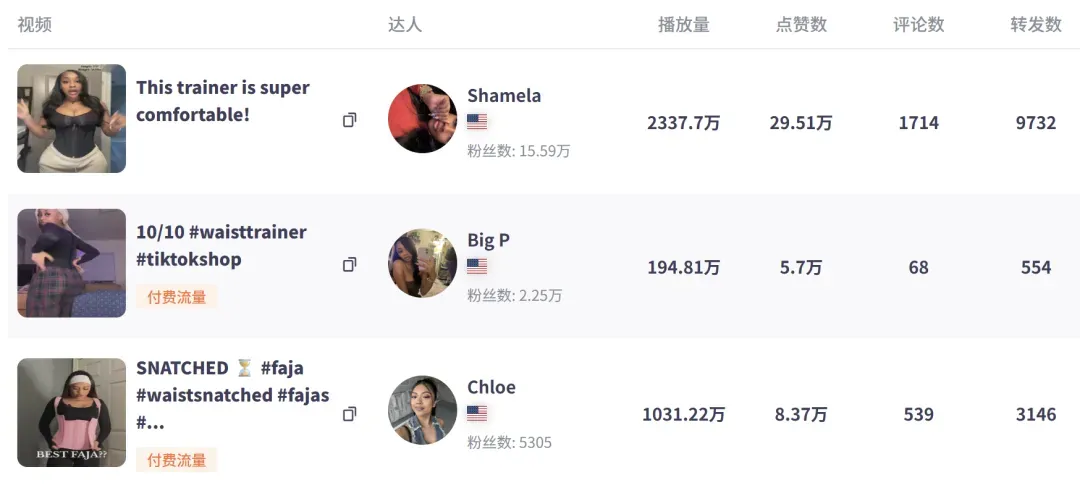This screenshot has width=1080, height=488.
Task: Click the 付费流量 tag on SNATCHED video
Action: tap(176, 460)
